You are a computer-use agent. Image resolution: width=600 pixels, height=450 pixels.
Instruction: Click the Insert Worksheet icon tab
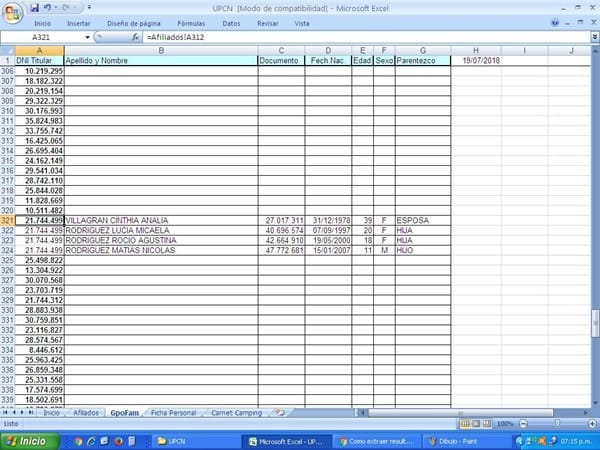tap(280, 413)
